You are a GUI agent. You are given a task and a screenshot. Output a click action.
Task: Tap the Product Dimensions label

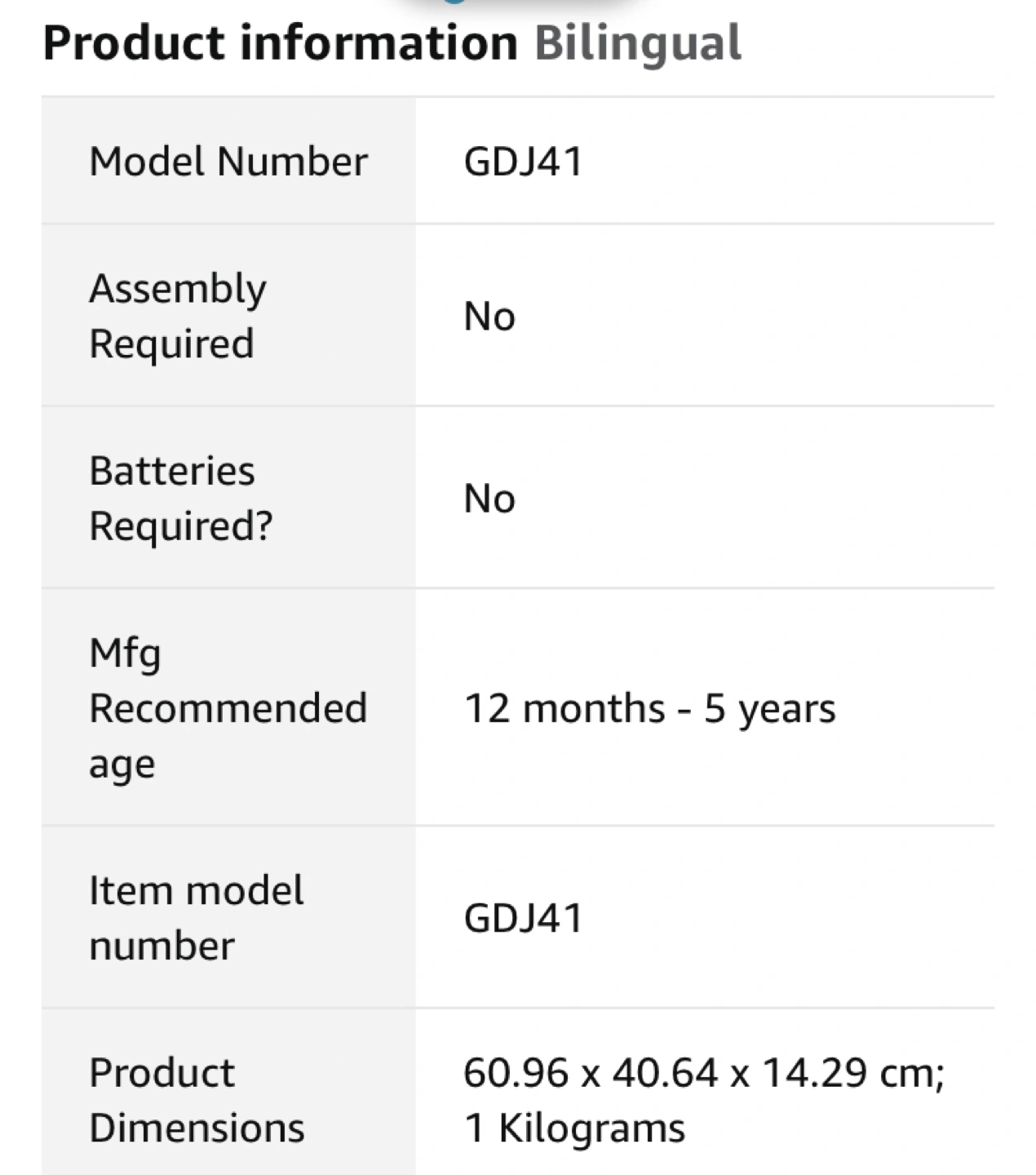click(197, 1100)
